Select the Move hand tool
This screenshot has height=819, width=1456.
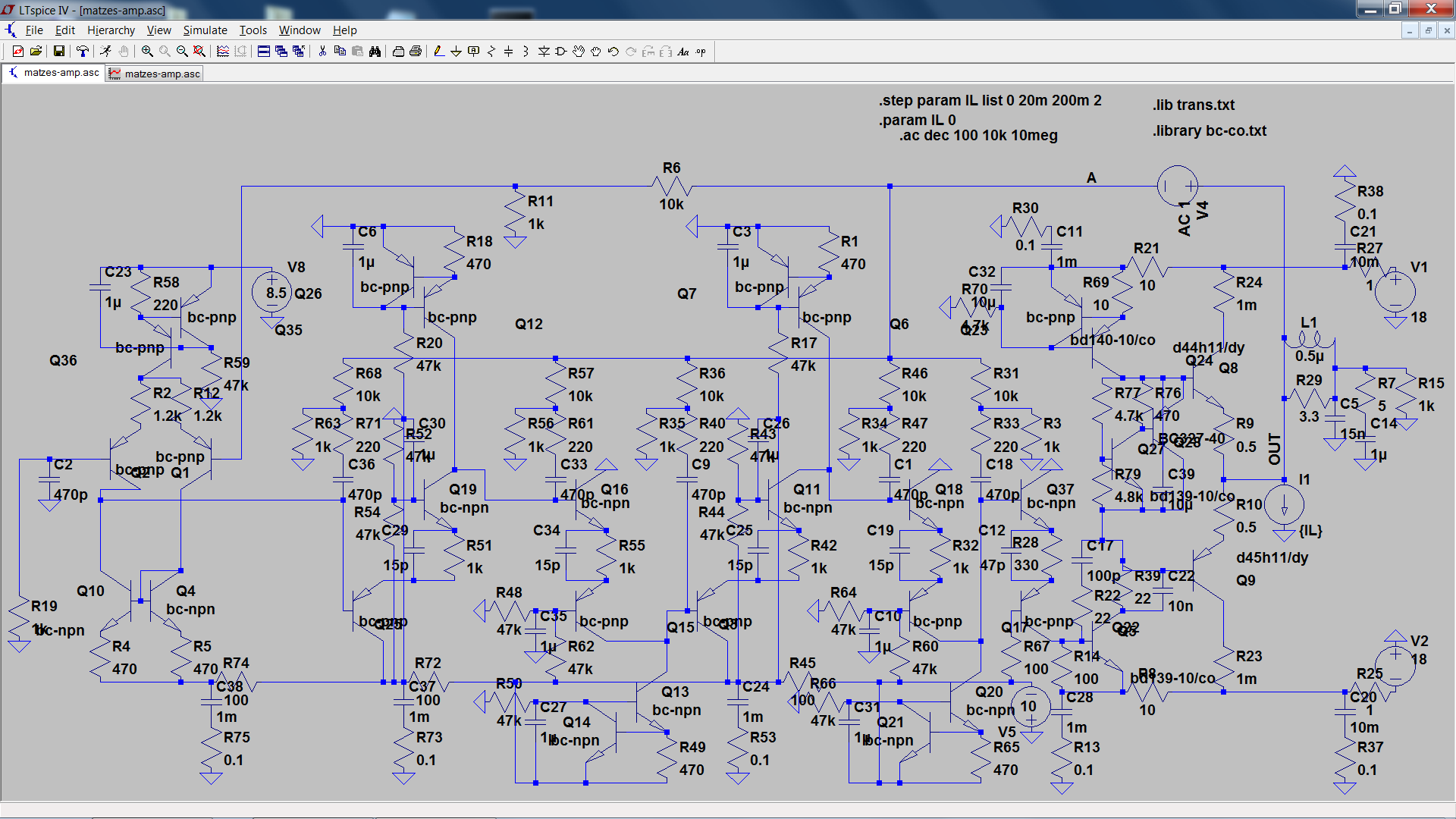pos(579,52)
